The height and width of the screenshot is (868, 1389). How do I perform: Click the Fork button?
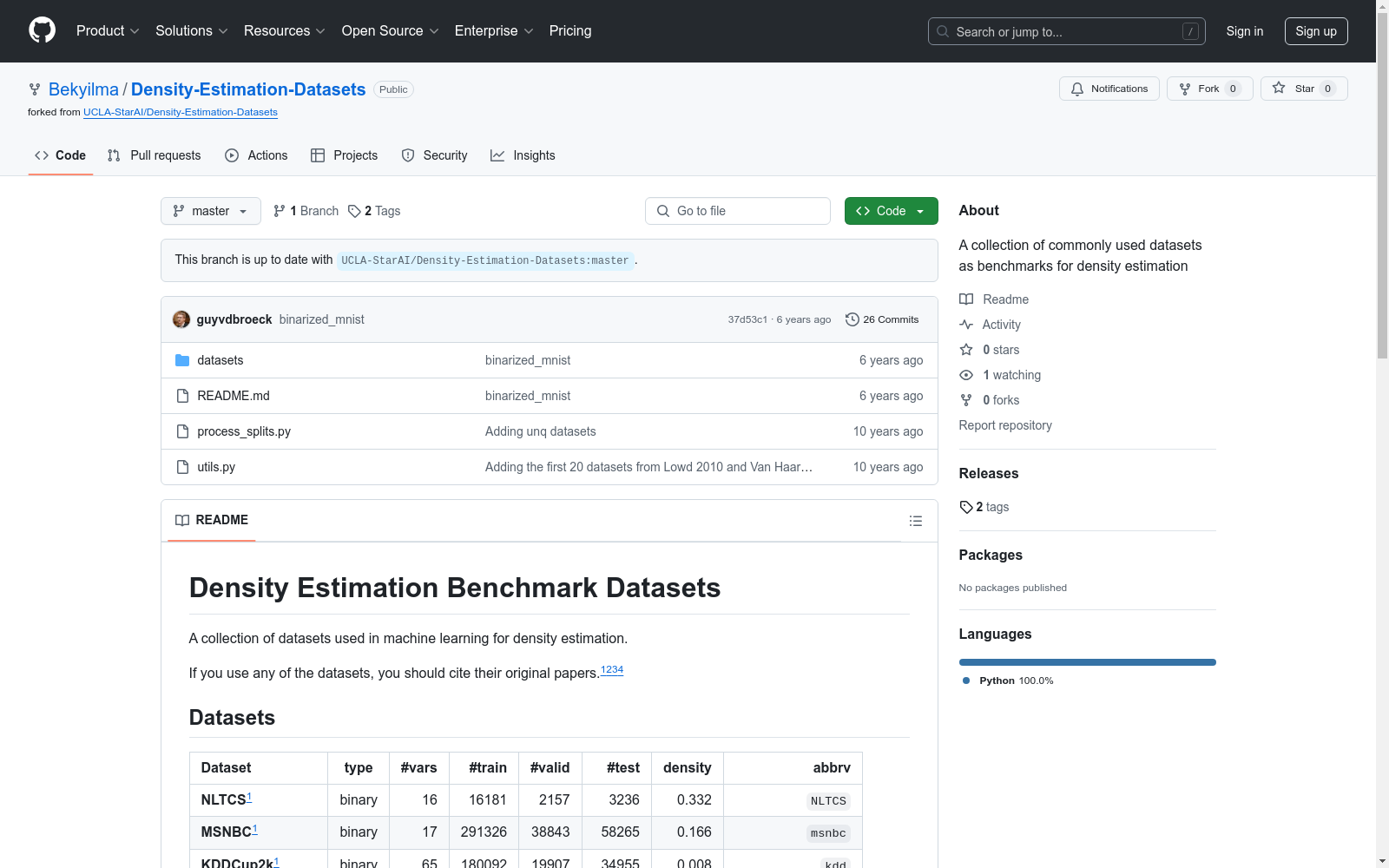[1210, 89]
